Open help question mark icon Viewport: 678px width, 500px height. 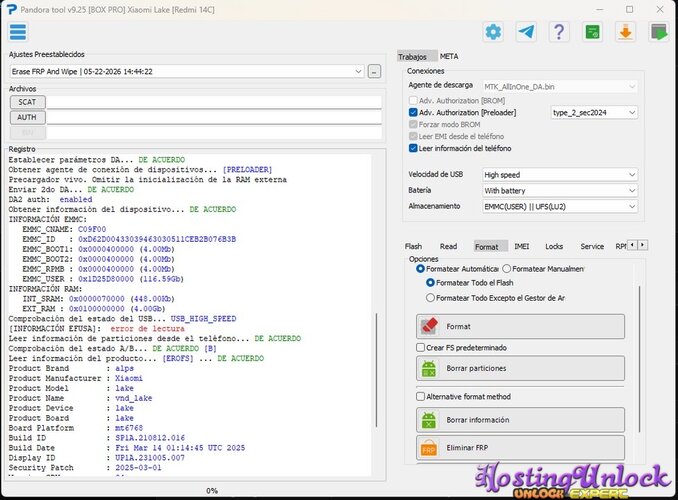[559, 32]
